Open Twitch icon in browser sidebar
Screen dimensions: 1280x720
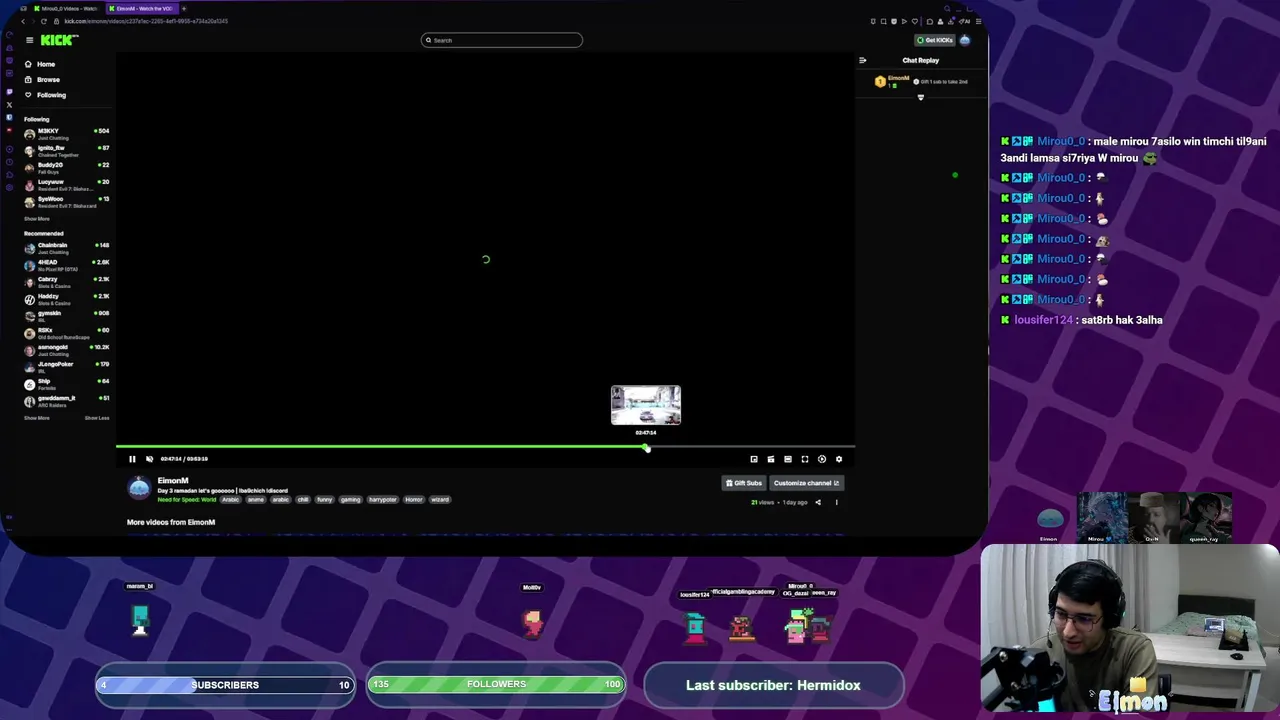9,91
